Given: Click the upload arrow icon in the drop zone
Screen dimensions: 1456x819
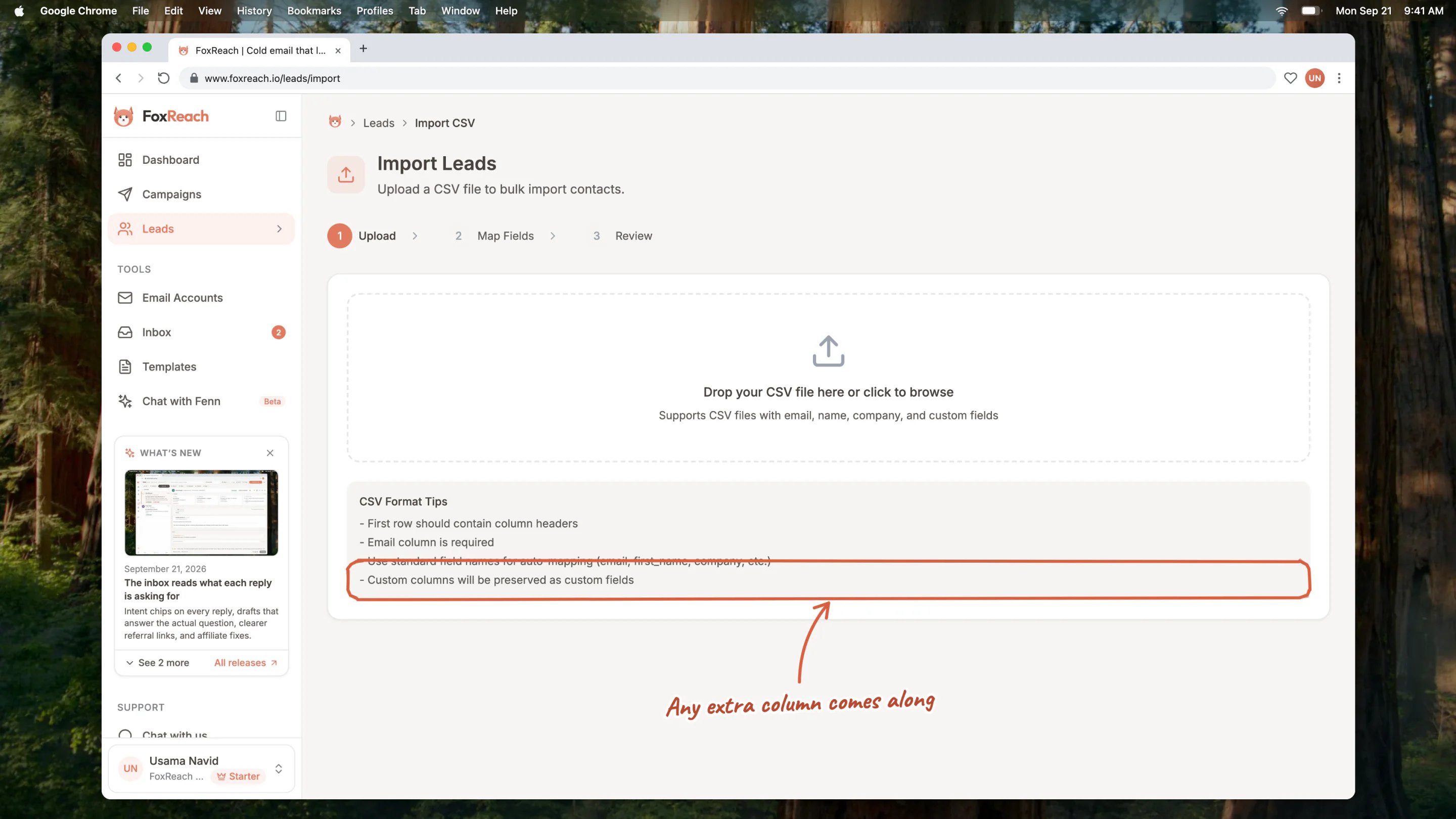Looking at the screenshot, I should (x=828, y=351).
